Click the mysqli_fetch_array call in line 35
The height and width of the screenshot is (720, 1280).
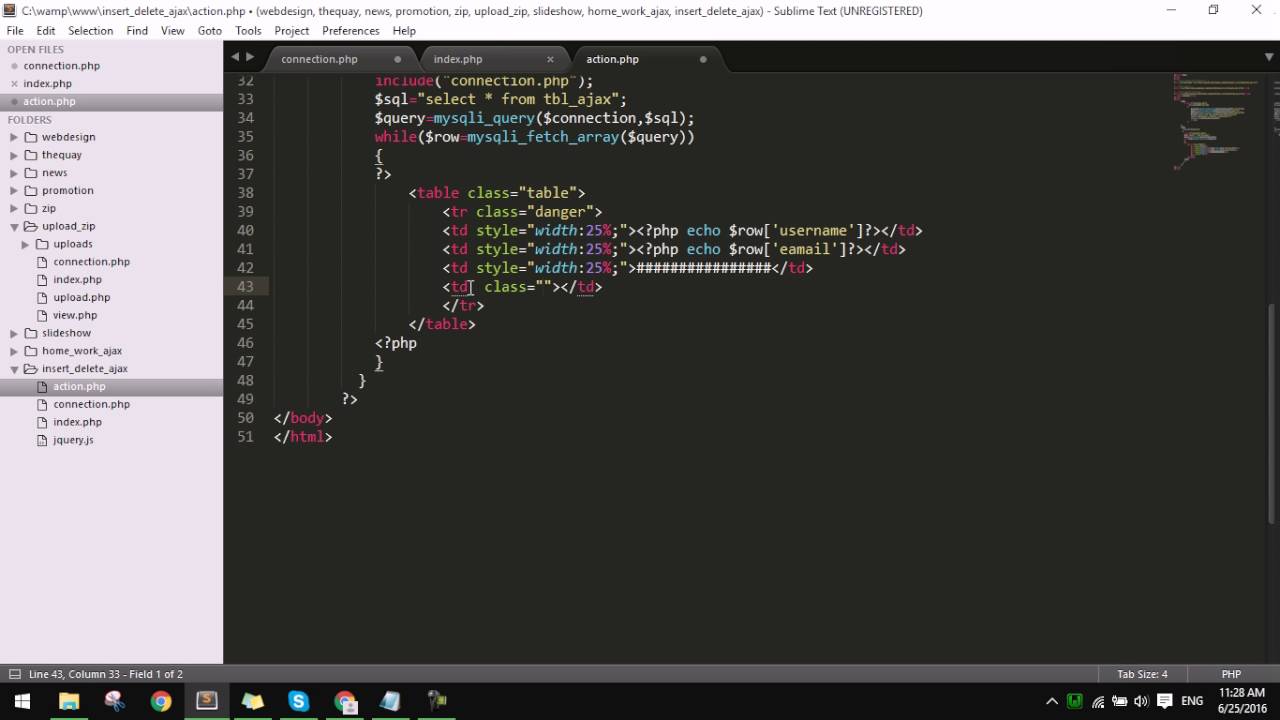tap(541, 137)
